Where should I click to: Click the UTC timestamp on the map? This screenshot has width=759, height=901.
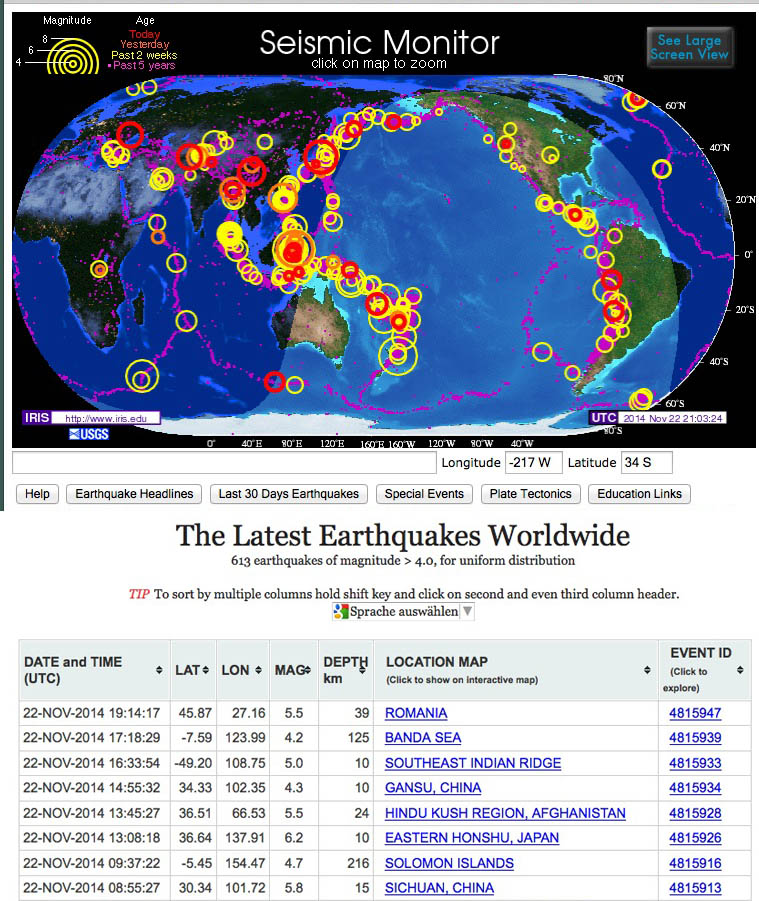click(x=672, y=418)
